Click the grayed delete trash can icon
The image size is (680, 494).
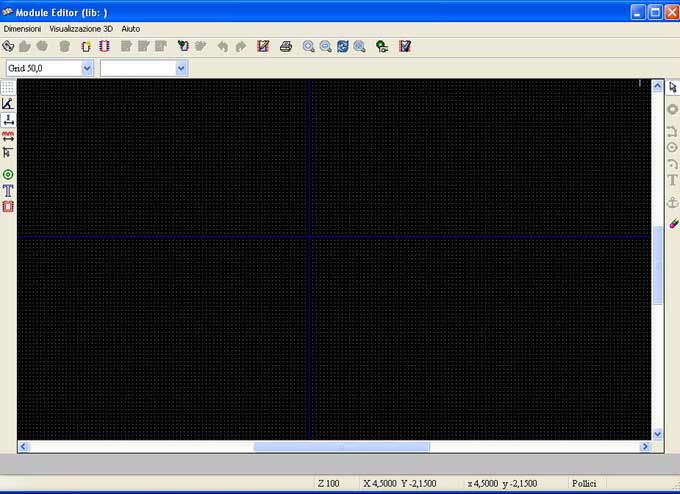click(65, 46)
